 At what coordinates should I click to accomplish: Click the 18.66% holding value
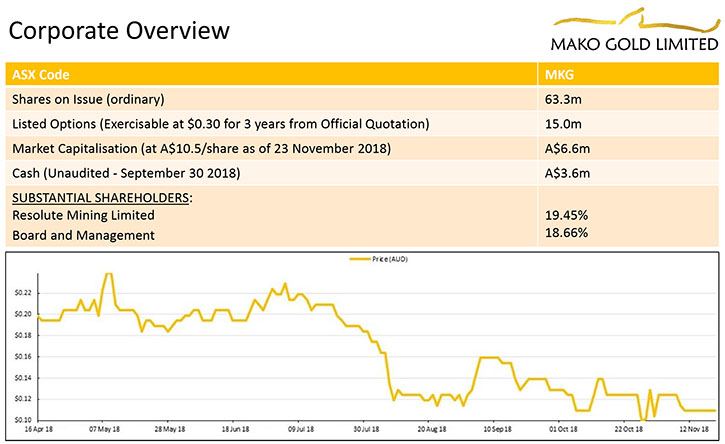tap(566, 233)
